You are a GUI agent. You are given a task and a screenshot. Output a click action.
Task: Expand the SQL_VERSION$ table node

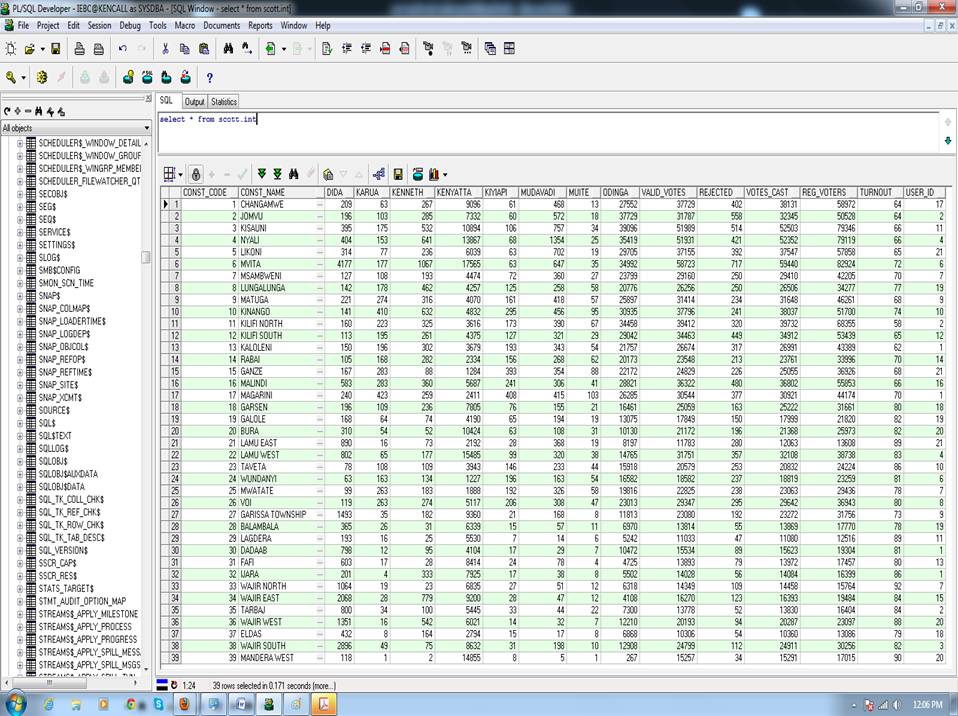[x=19, y=550]
